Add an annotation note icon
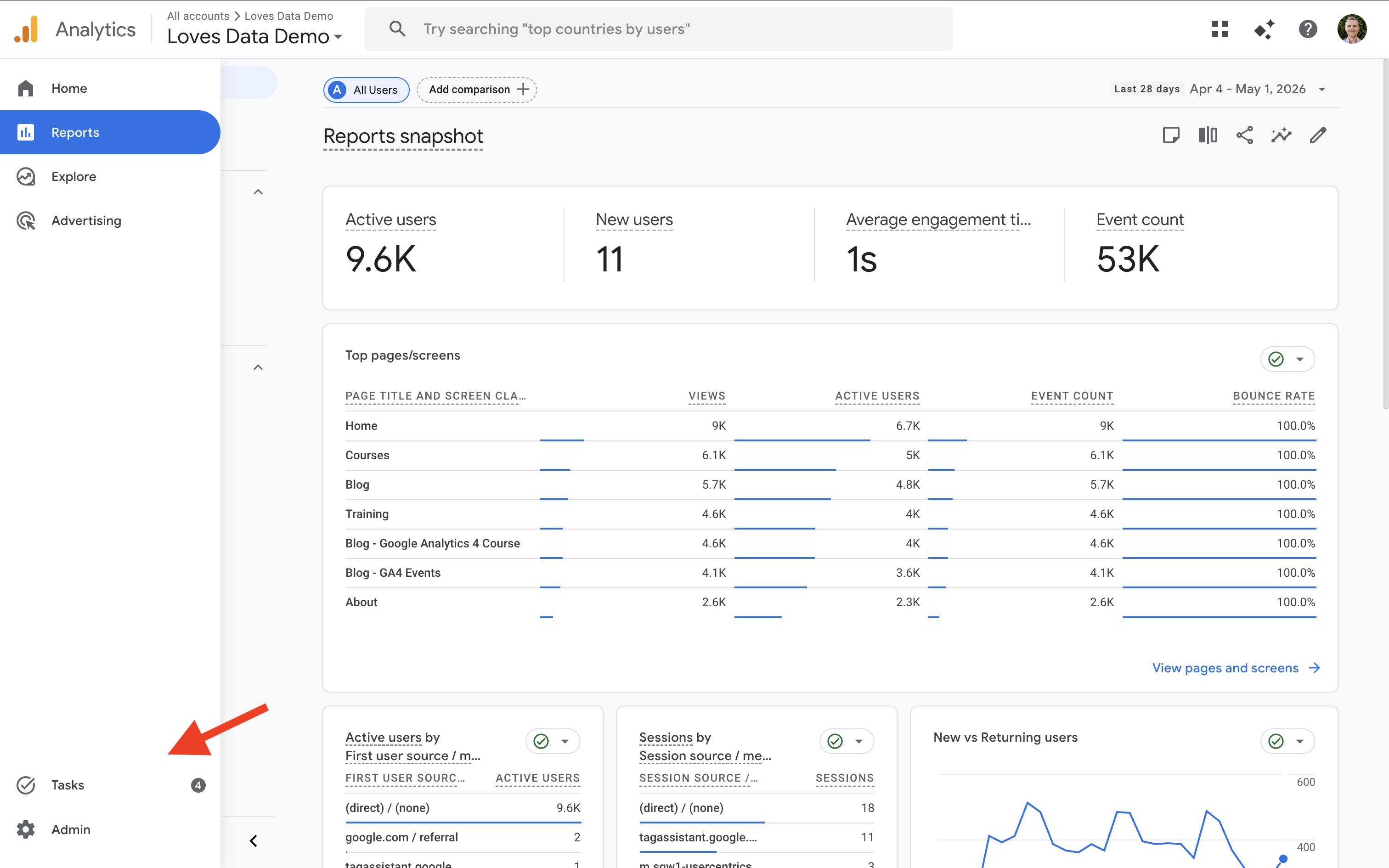This screenshot has width=1389, height=868. point(1171,135)
